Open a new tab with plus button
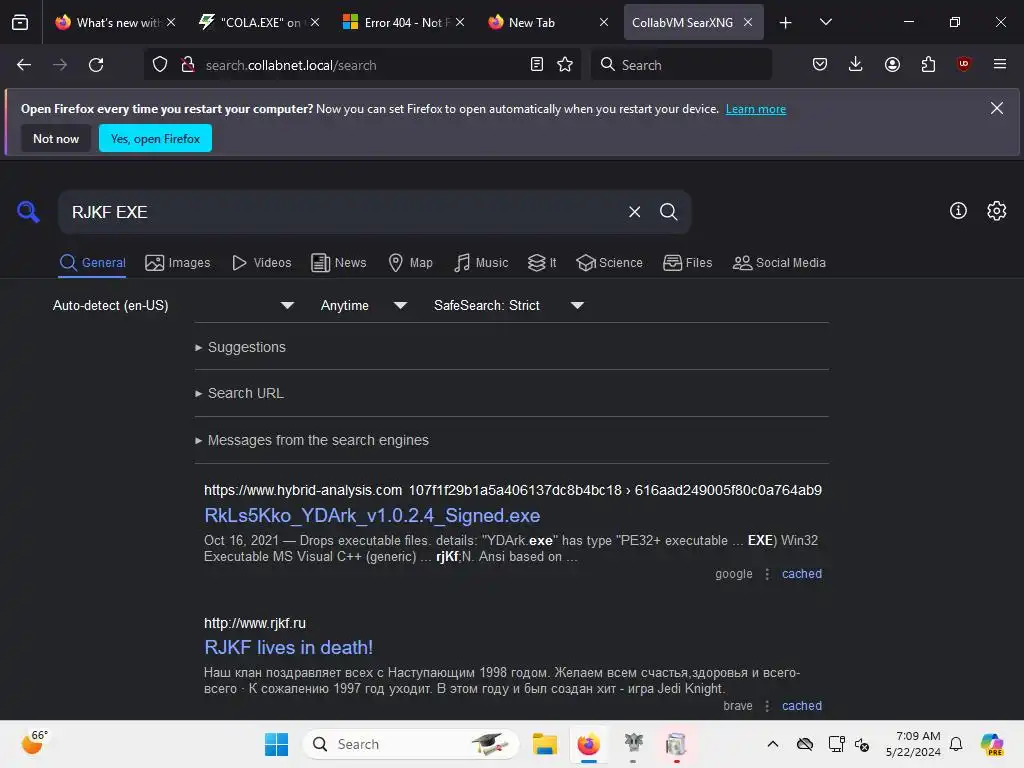The height and width of the screenshot is (768, 1024). (x=786, y=23)
